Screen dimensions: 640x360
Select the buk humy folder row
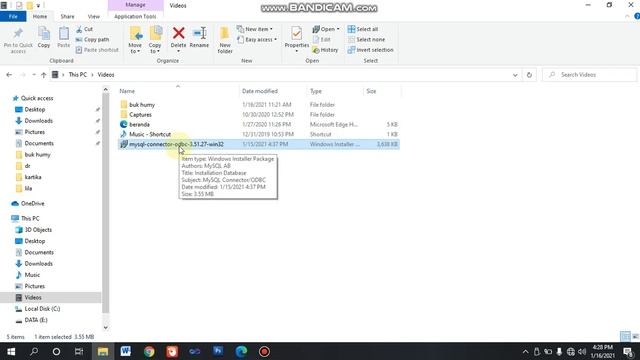pos(259,105)
